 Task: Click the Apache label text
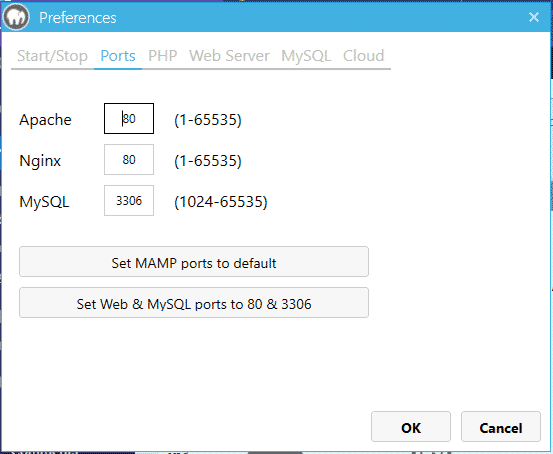(45, 120)
